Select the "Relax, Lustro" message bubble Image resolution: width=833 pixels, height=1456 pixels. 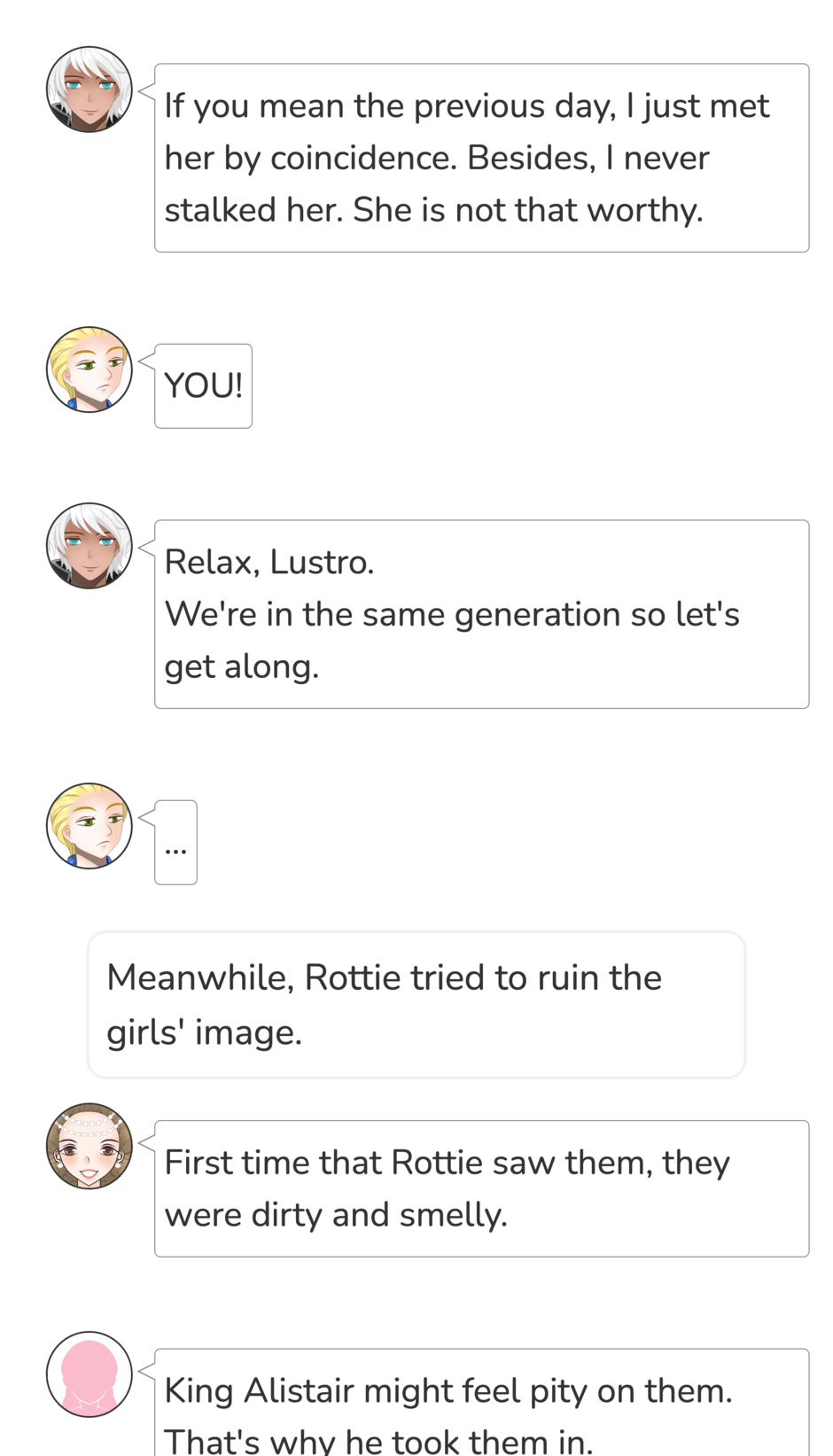click(481, 614)
